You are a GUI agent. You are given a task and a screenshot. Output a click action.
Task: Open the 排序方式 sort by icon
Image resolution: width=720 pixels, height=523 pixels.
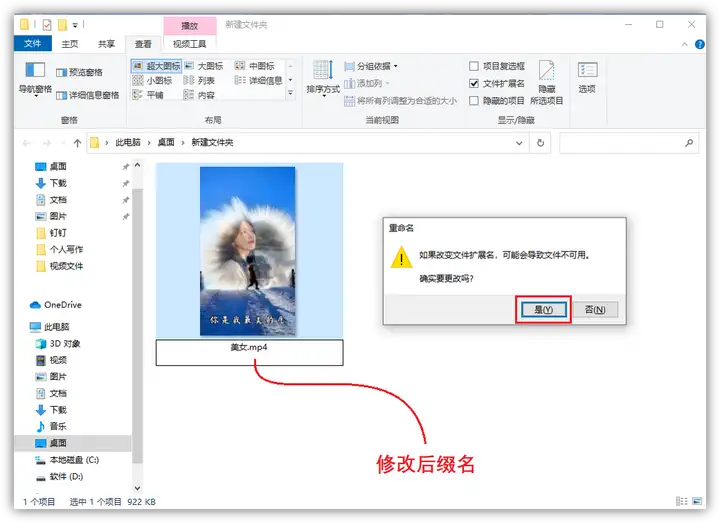click(322, 76)
